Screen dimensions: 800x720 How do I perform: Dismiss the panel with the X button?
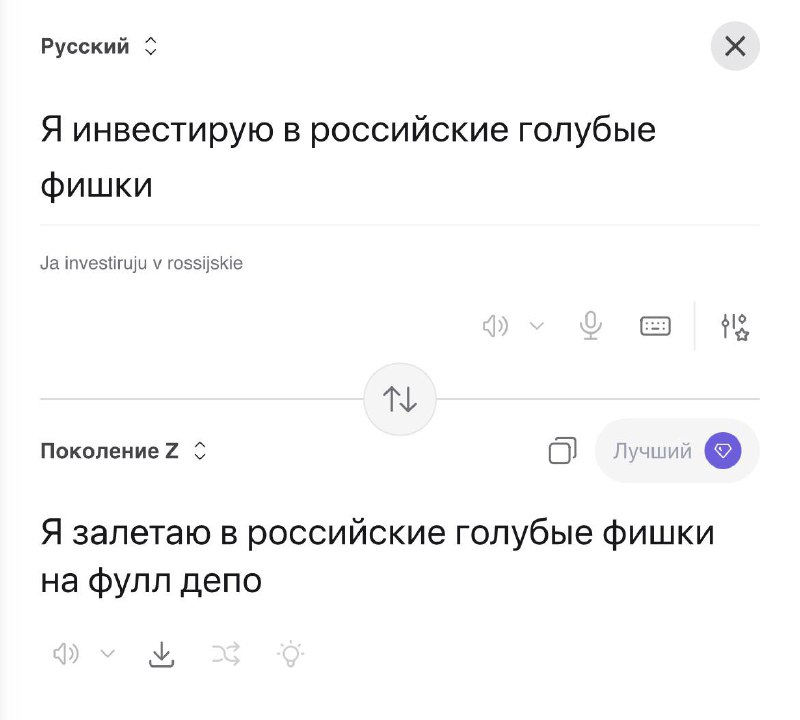click(x=735, y=46)
